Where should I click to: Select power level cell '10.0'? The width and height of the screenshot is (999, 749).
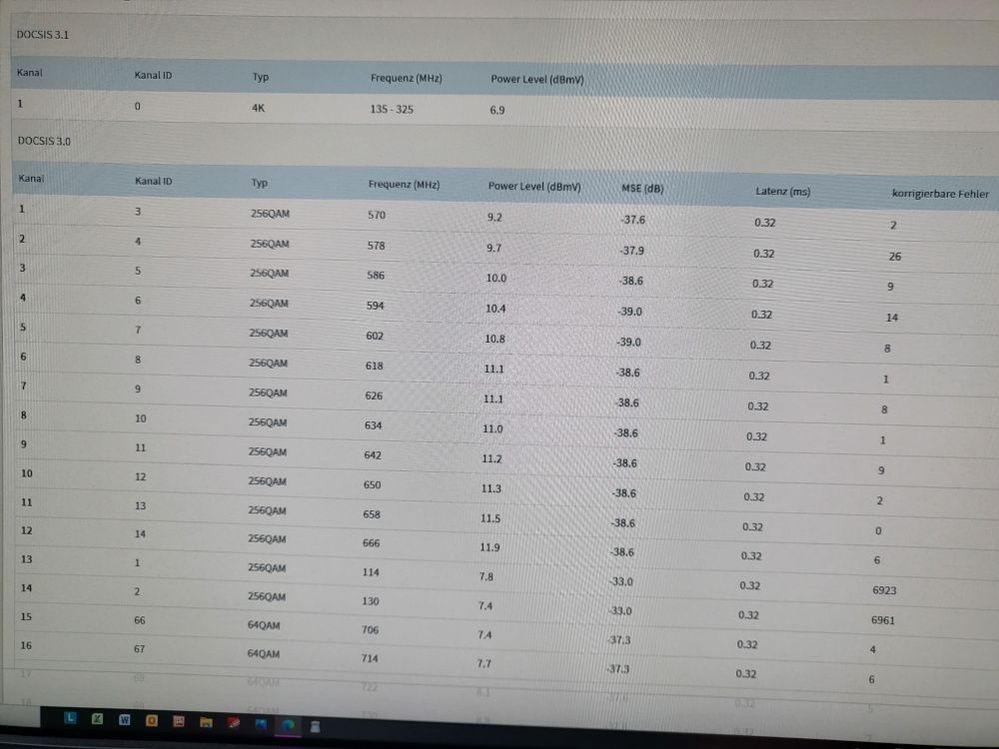point(496,278)
